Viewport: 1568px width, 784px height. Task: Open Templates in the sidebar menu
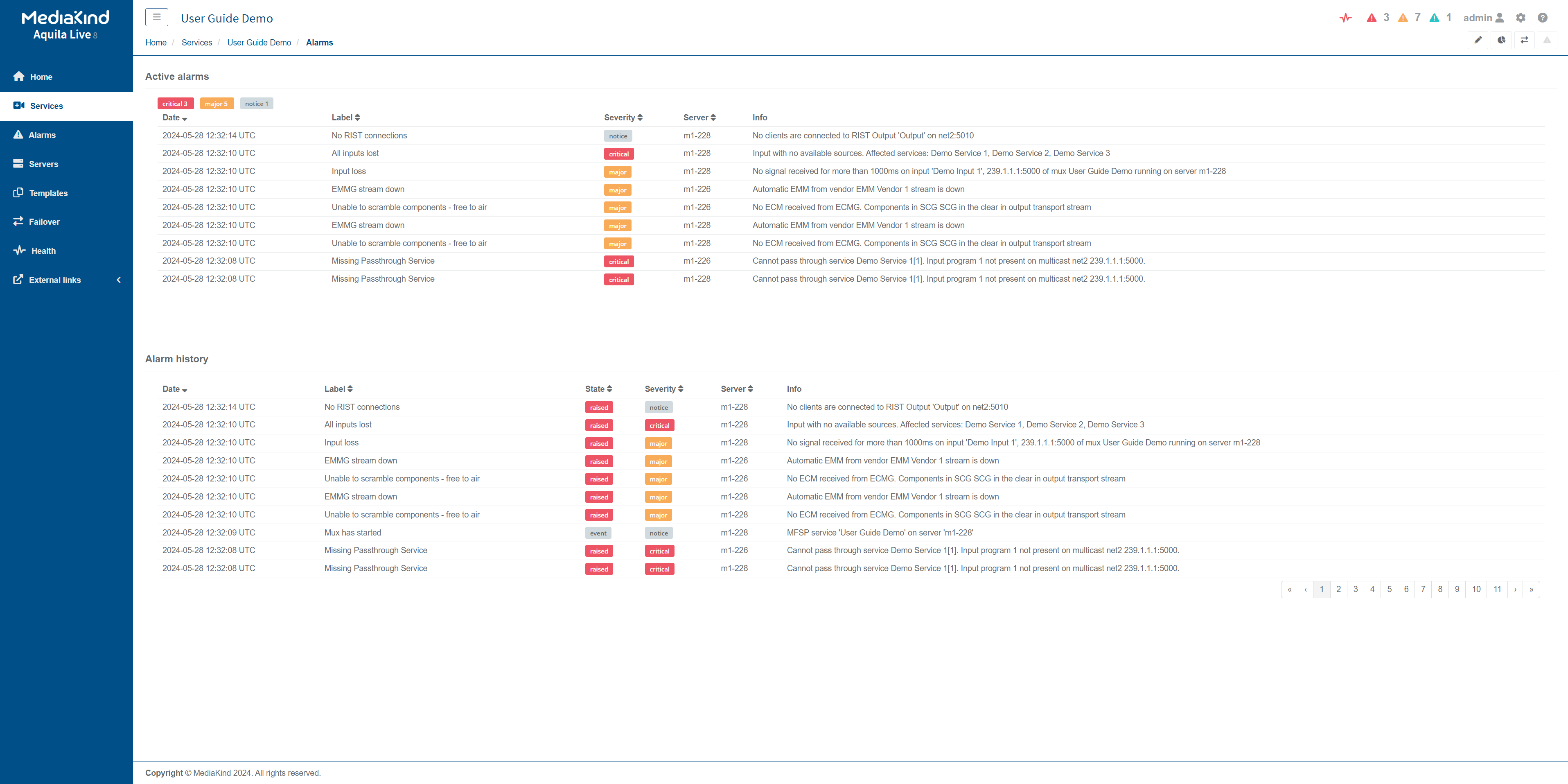point(48,193)
